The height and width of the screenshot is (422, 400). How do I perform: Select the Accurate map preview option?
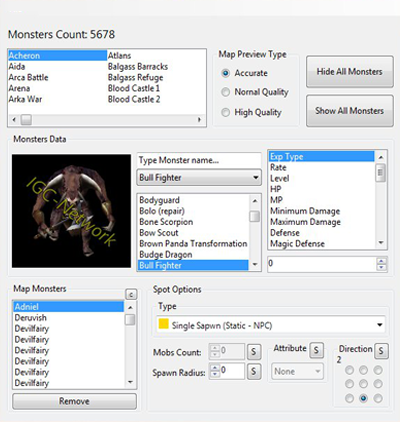tap(226, 73)
